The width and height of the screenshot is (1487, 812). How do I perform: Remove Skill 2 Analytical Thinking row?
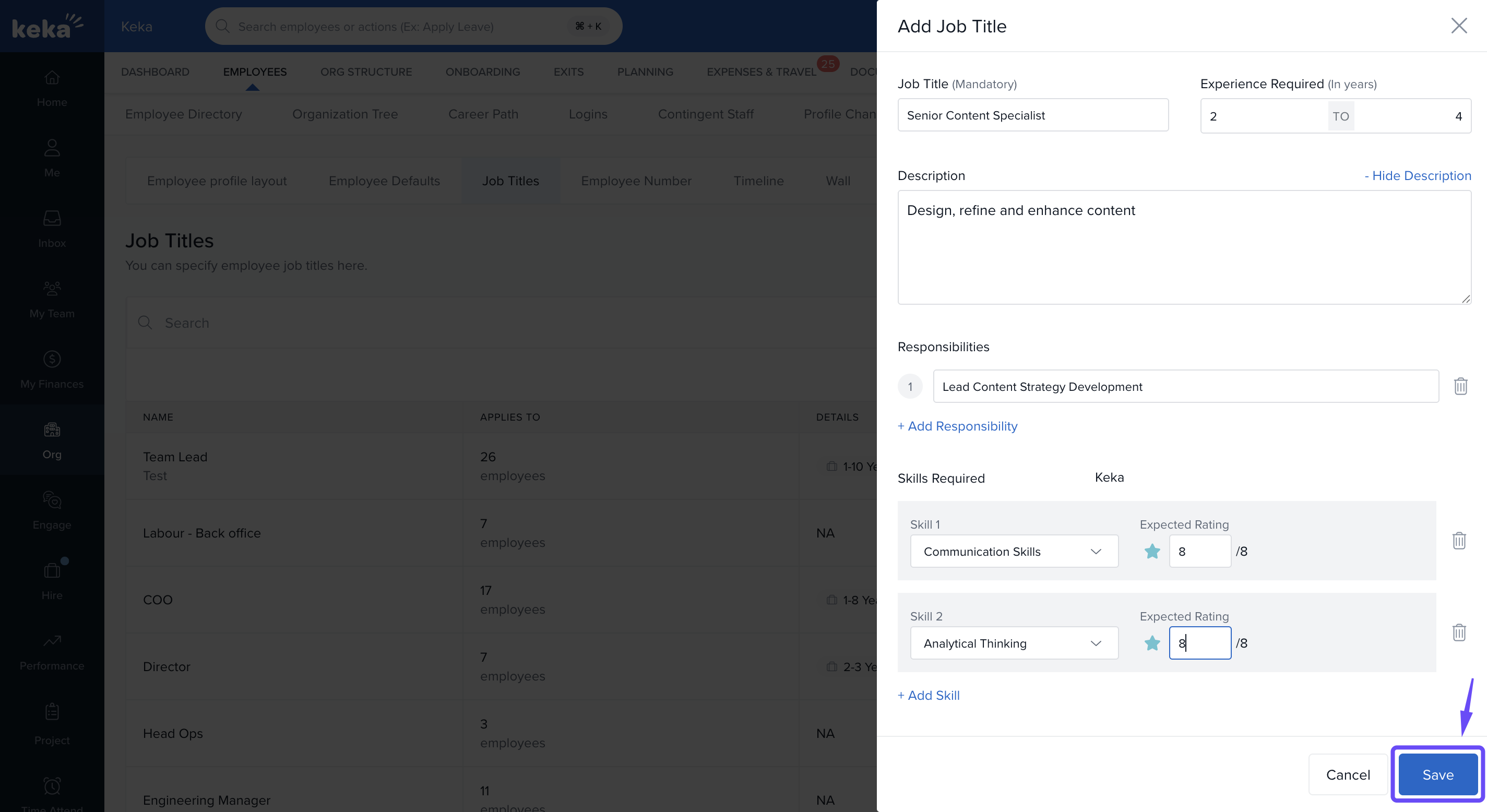[x=1459, y=632]
